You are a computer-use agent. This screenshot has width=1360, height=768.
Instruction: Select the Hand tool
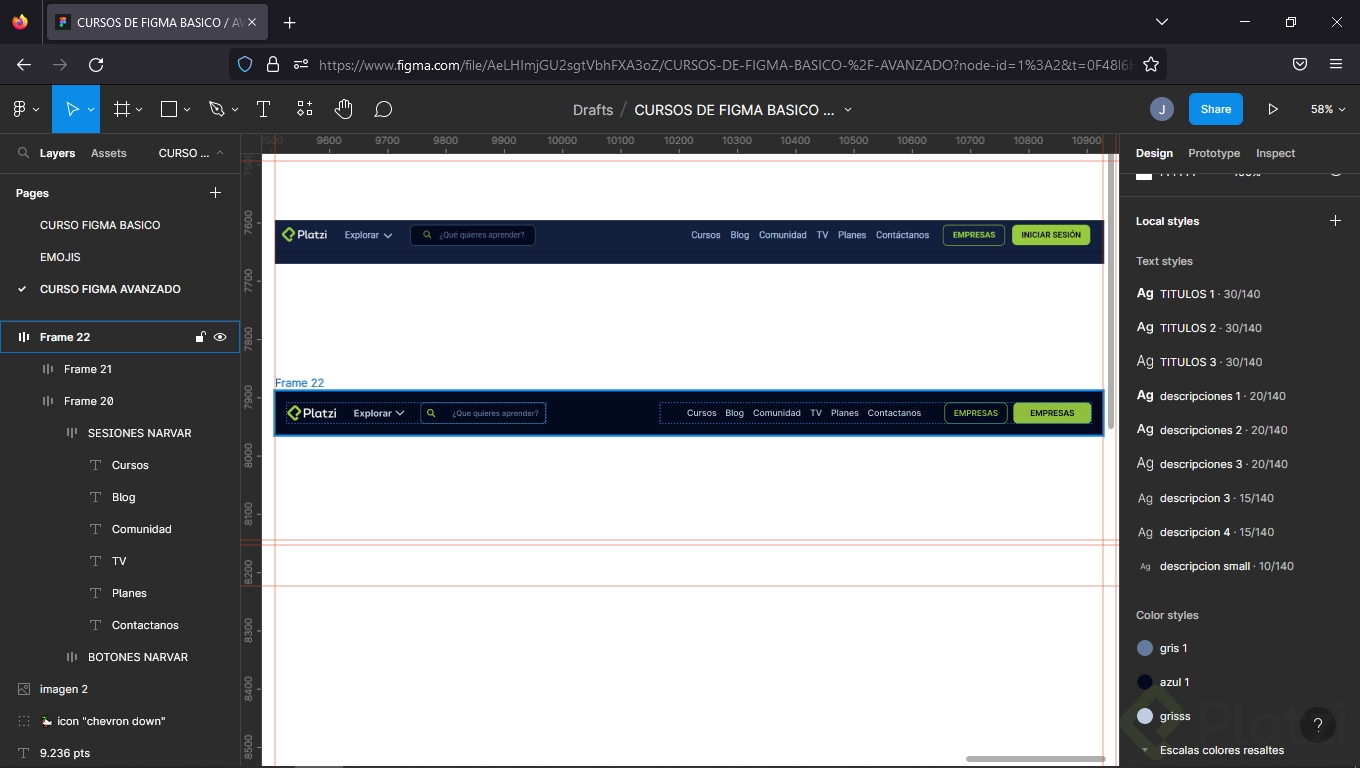pos(343,109)
